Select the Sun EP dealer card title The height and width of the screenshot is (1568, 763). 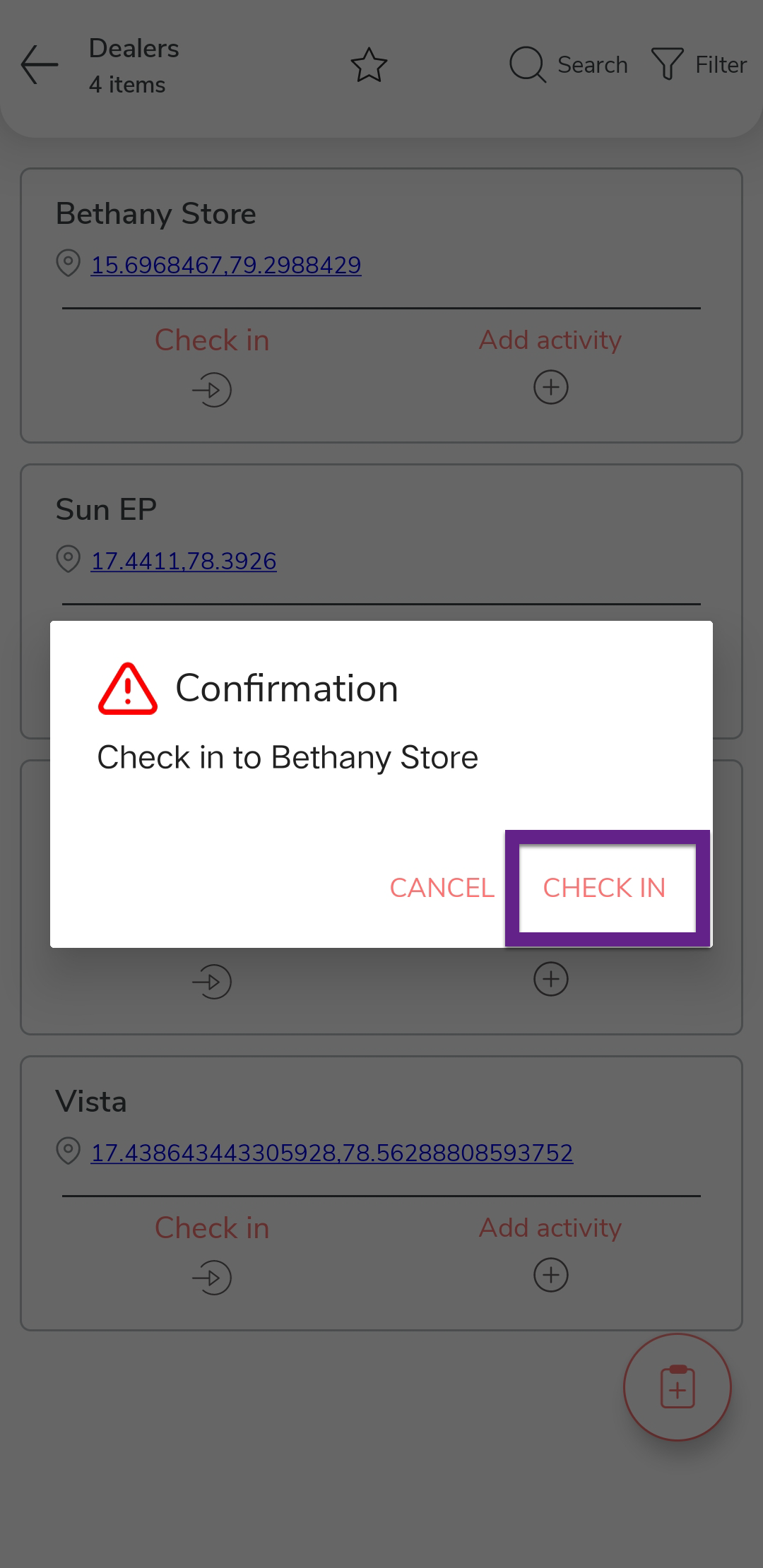coord(106,509)
